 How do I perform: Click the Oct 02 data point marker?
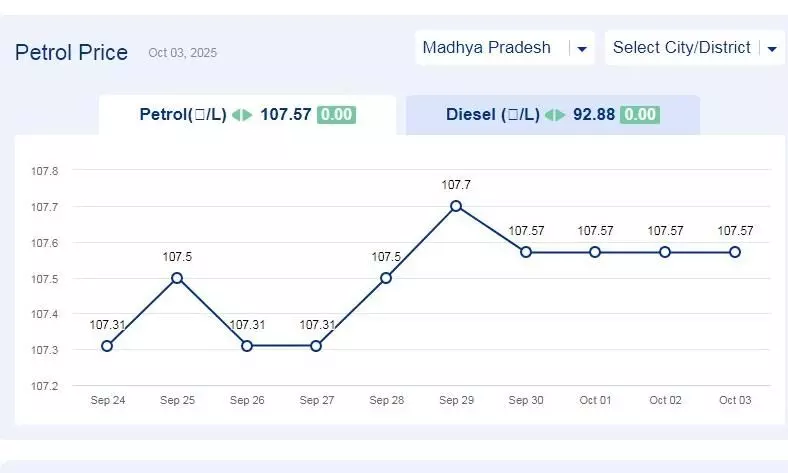[x=665, y=252]
